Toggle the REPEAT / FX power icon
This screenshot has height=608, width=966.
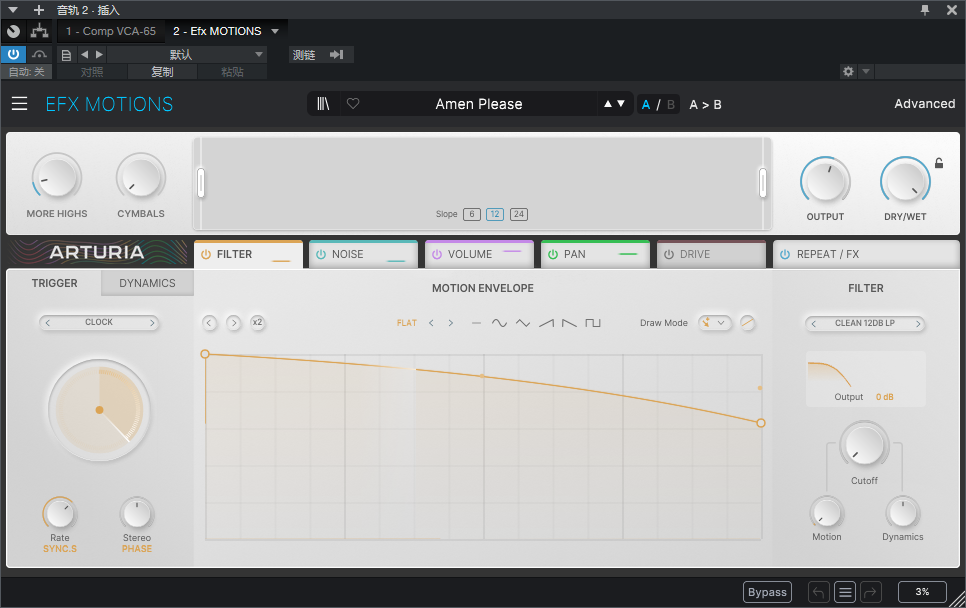[x=785, y=254]
